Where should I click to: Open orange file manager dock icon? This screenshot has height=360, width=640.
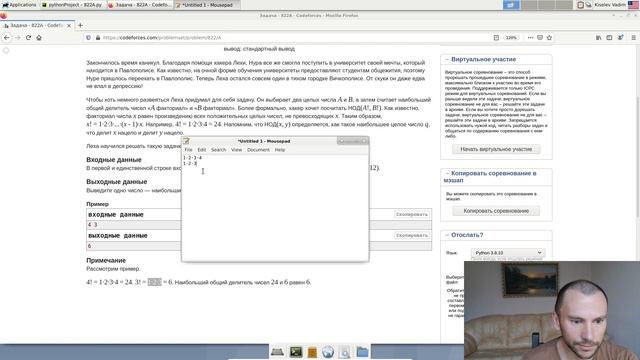coord(312,352)
